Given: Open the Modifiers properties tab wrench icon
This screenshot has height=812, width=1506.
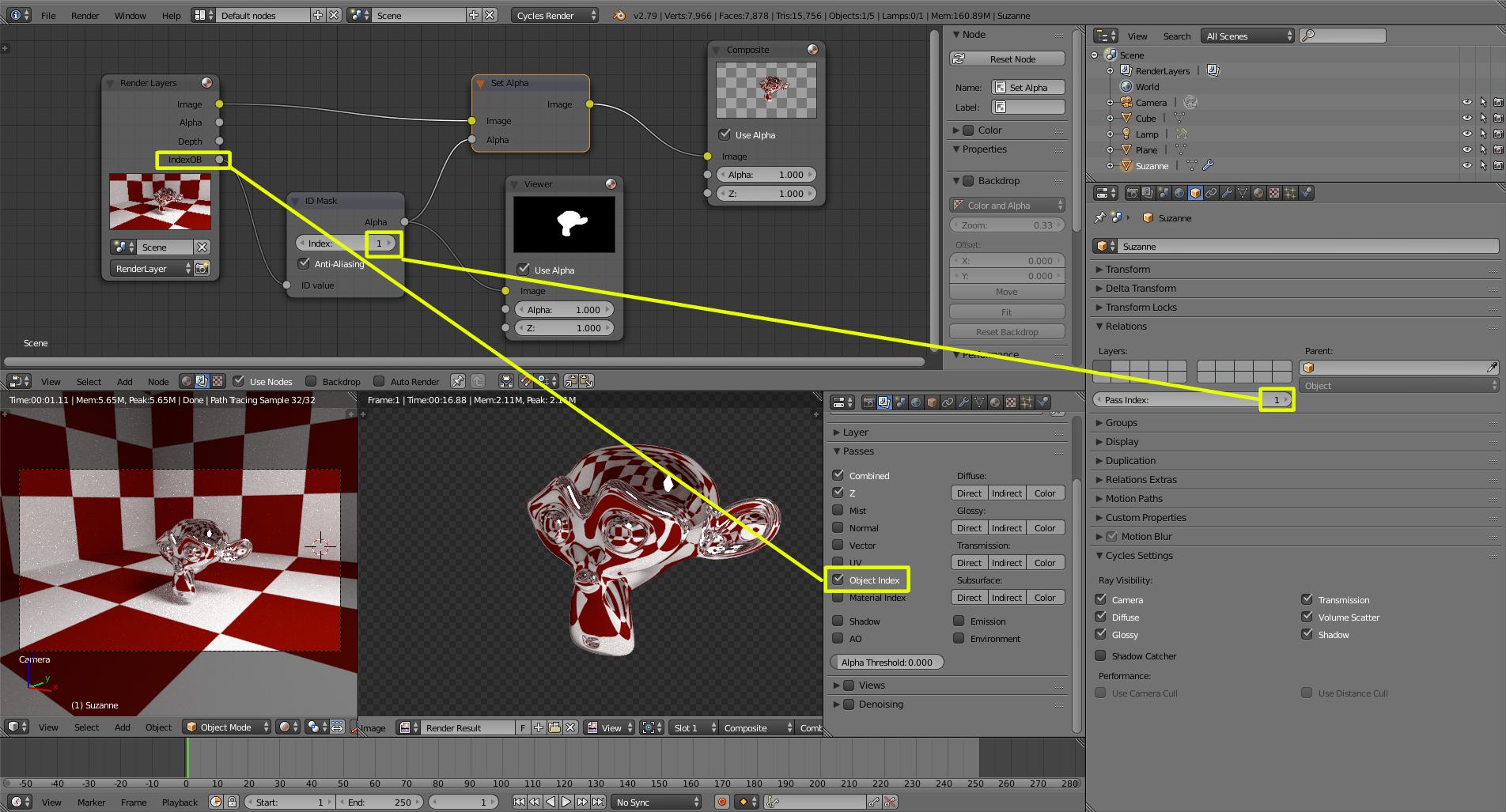Looking at the screenshot, I should coord(1228,192).
